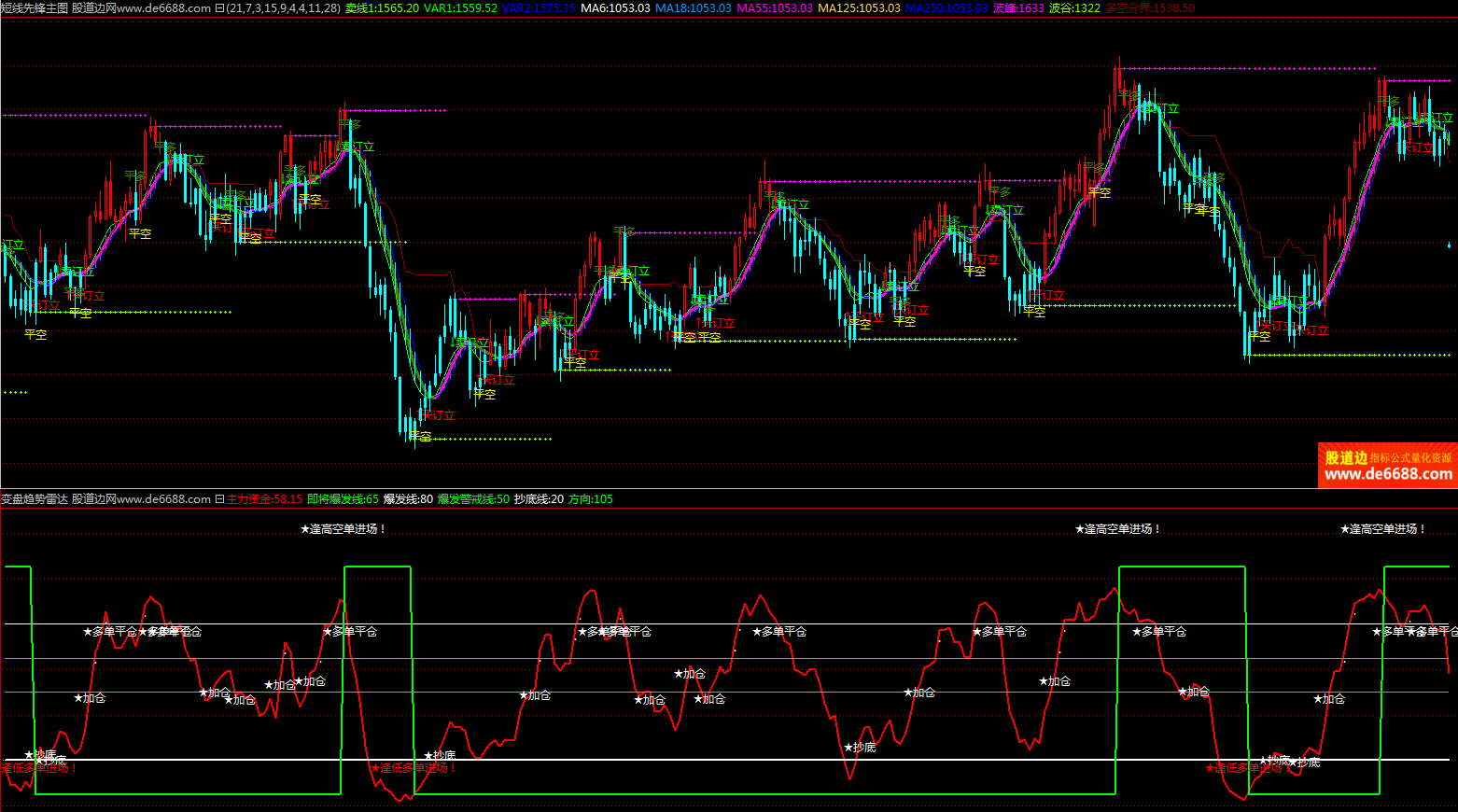Click the MA250:1053.03 legend label
The height and width of the screenshot is (812, 1458).
[946, 8]
